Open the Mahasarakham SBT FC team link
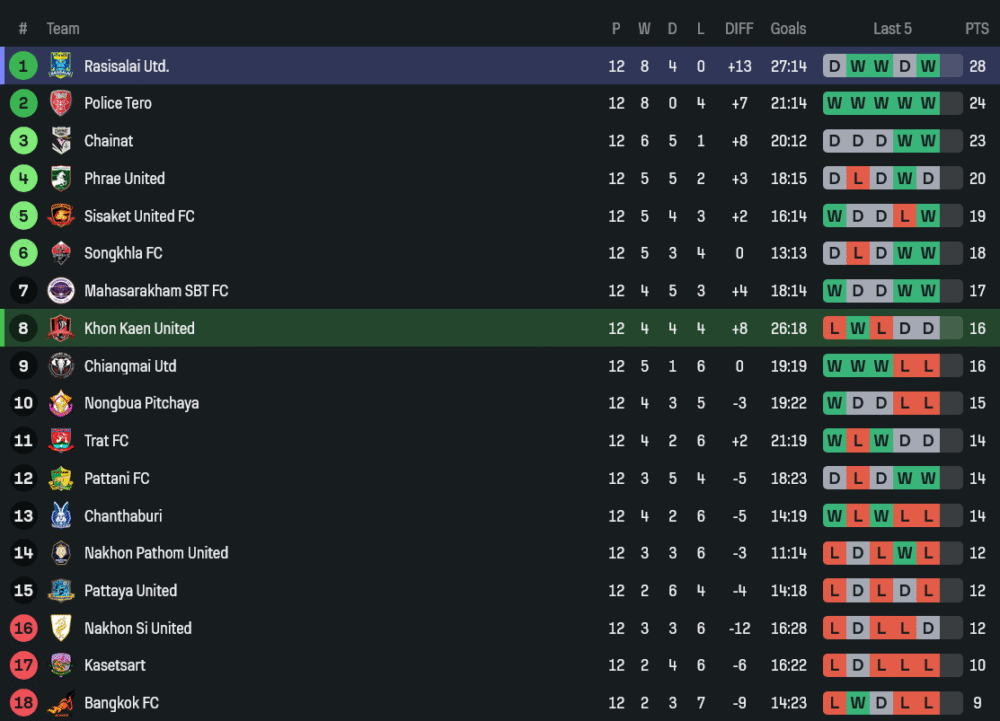The width and height of the screenshot is (1000, 721). pyautogui.click(x=156, y=291)
